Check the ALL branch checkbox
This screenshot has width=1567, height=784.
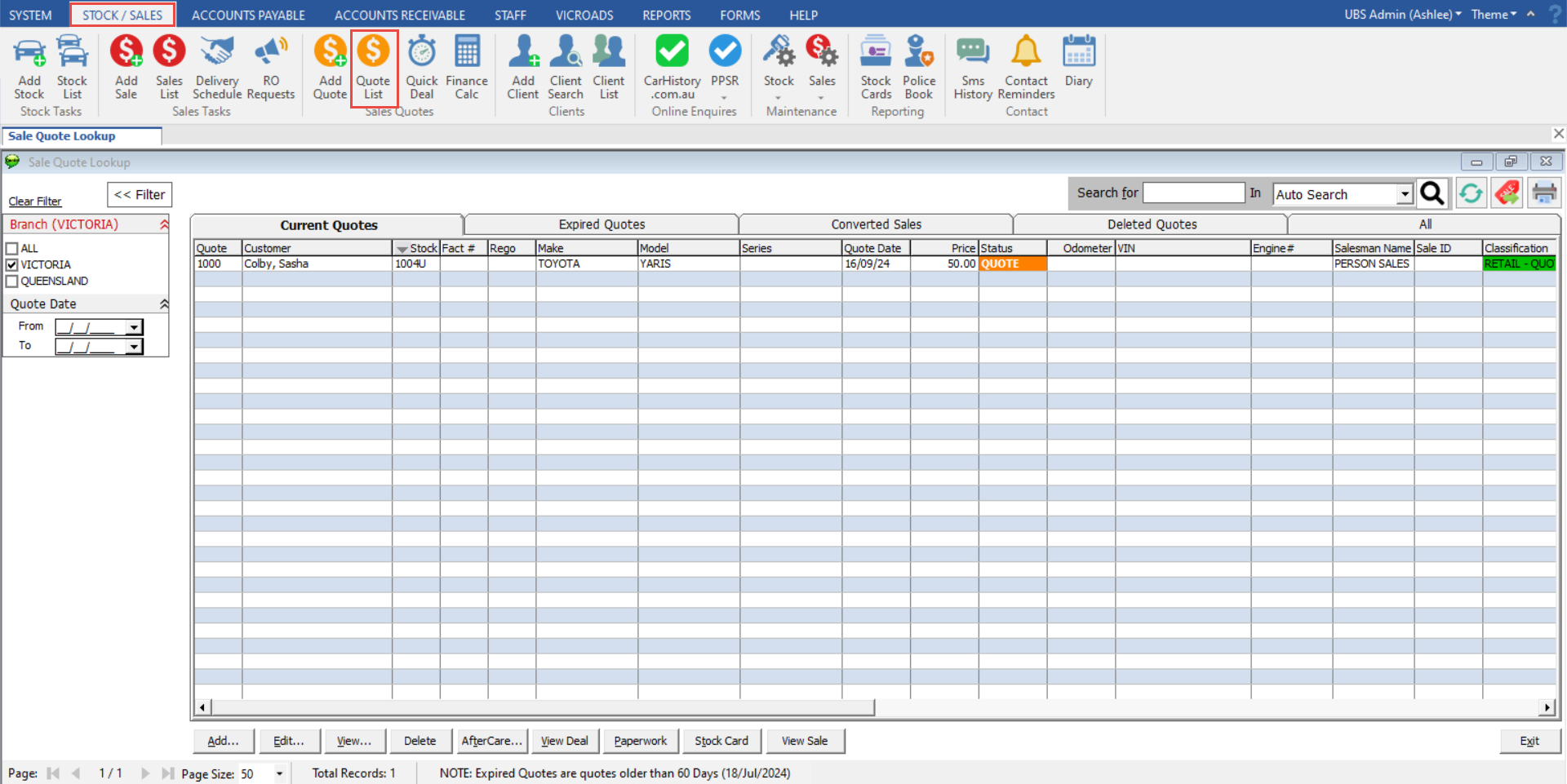point(12,249)
